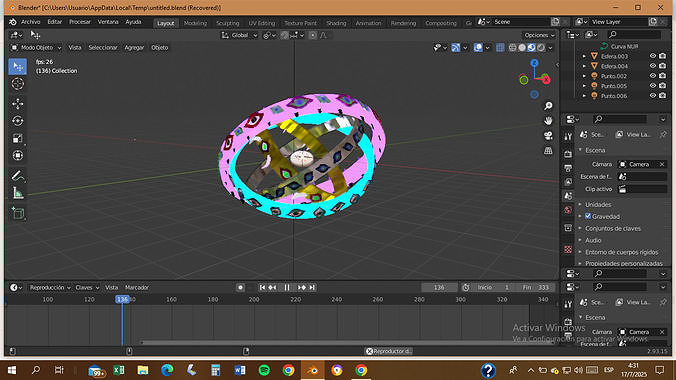
Task: Toggle the Gravedad checkbox
Action: click(588, 216)
